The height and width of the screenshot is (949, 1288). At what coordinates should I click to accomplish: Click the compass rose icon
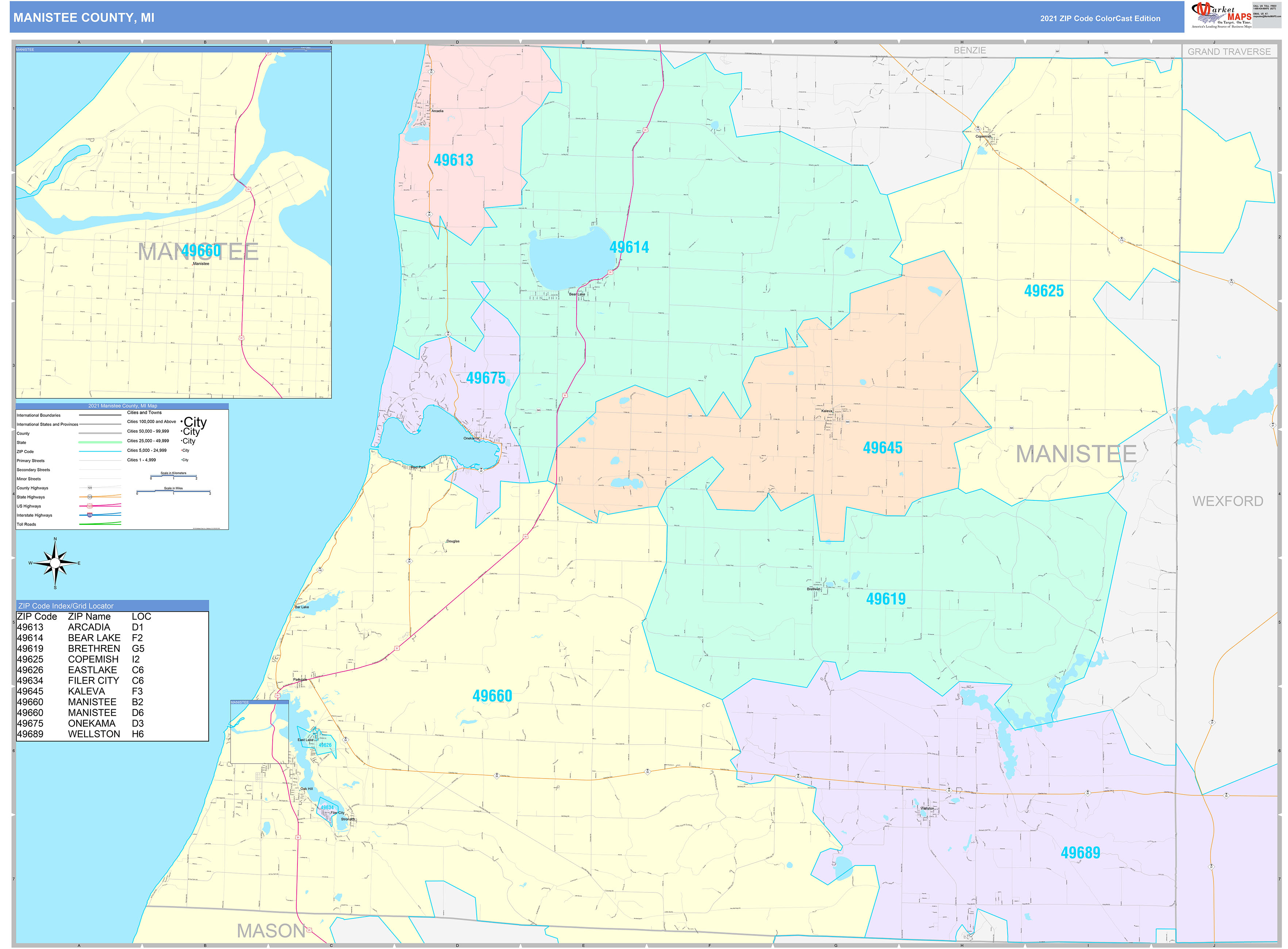[55, 563]
